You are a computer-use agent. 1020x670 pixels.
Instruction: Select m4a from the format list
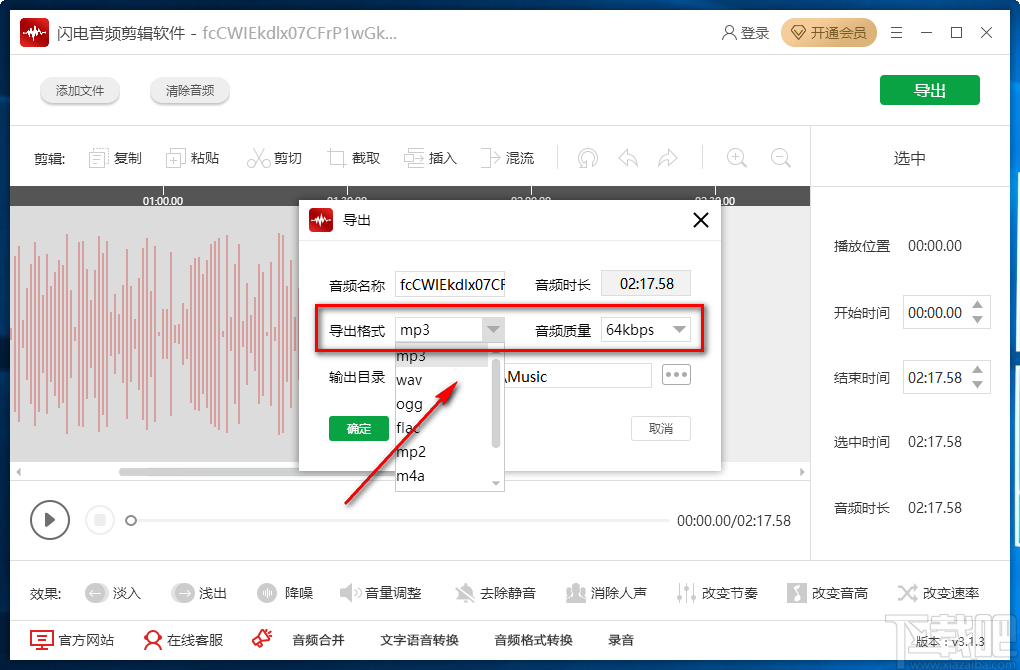point(442,476)
